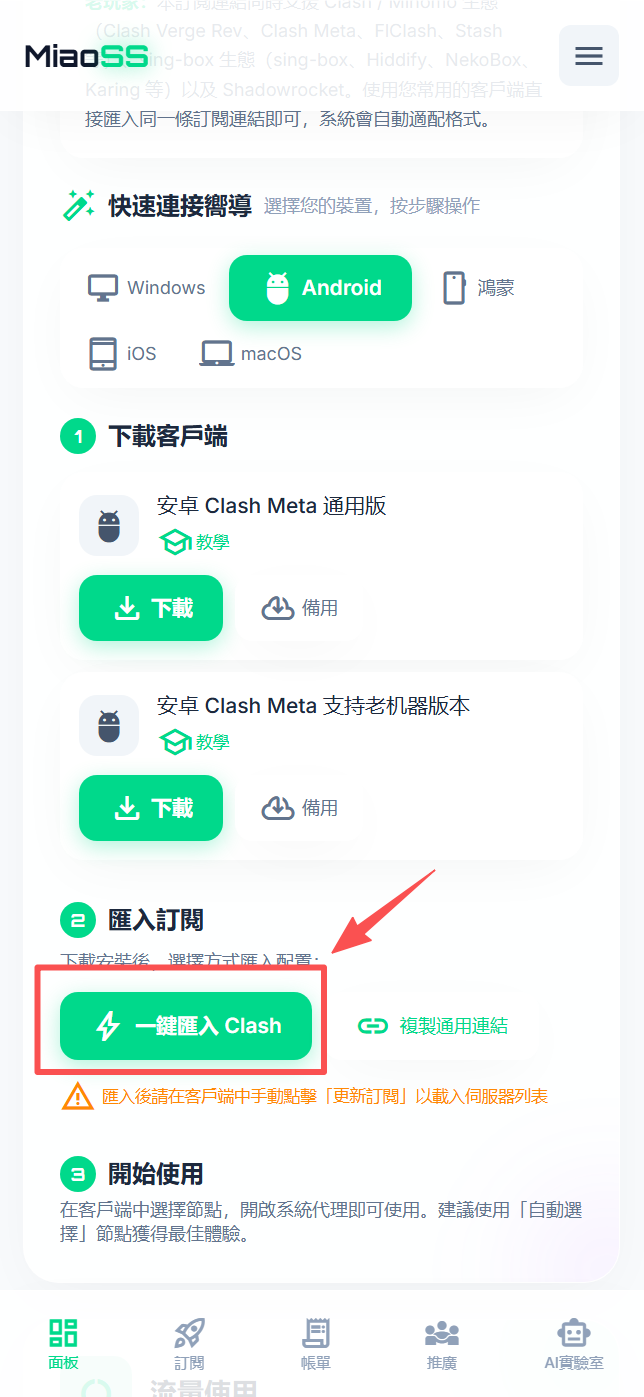Select the Windows device tab
The height and width of the screenshot is (1397, 644).
pyautogui.click(x=146, y=288)
